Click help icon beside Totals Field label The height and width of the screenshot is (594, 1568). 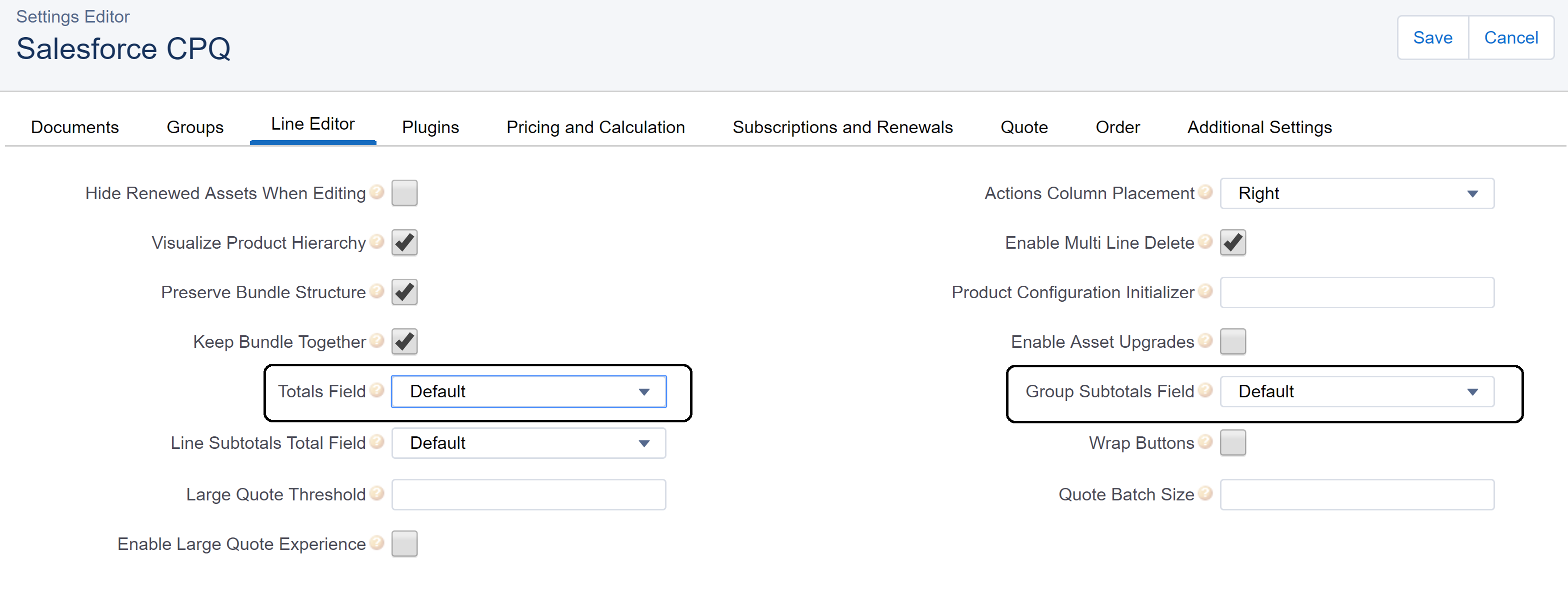377,389
